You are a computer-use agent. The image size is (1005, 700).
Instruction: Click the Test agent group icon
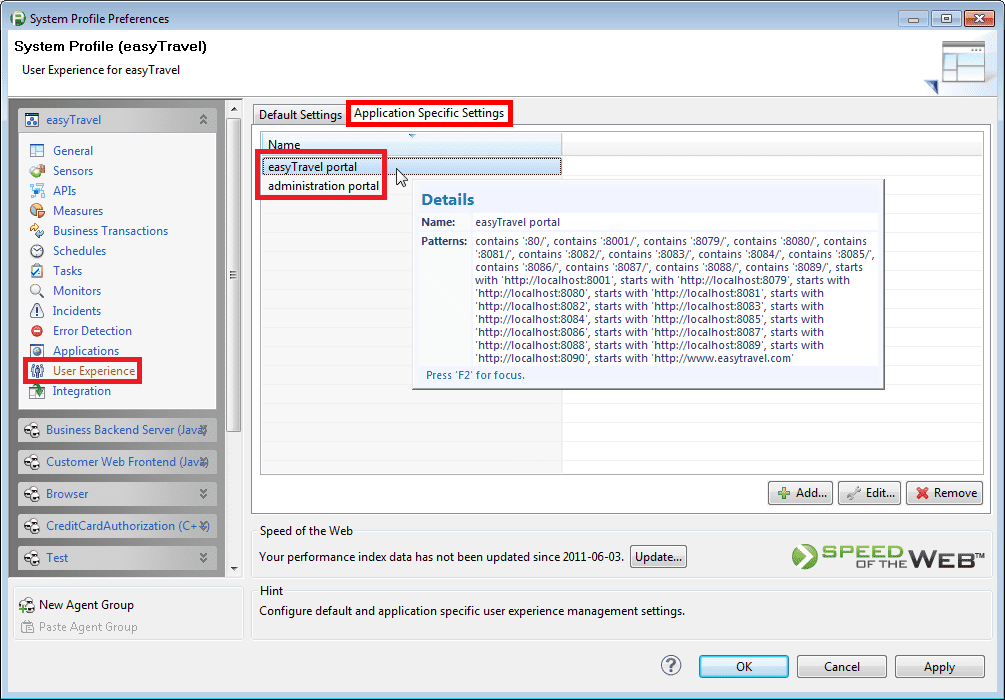tap(31, 558)
